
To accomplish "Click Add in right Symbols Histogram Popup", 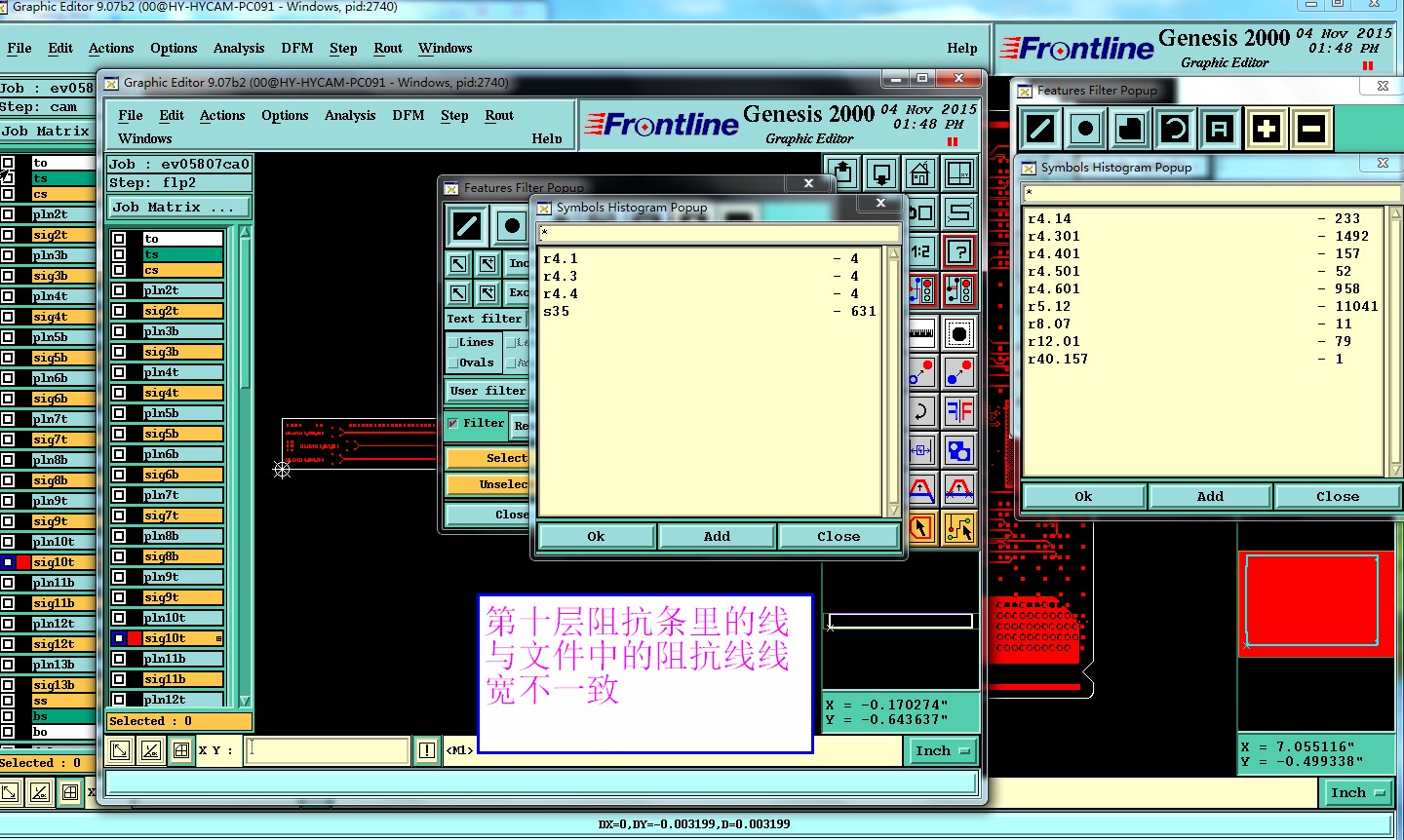I will tap(1210, 496).
